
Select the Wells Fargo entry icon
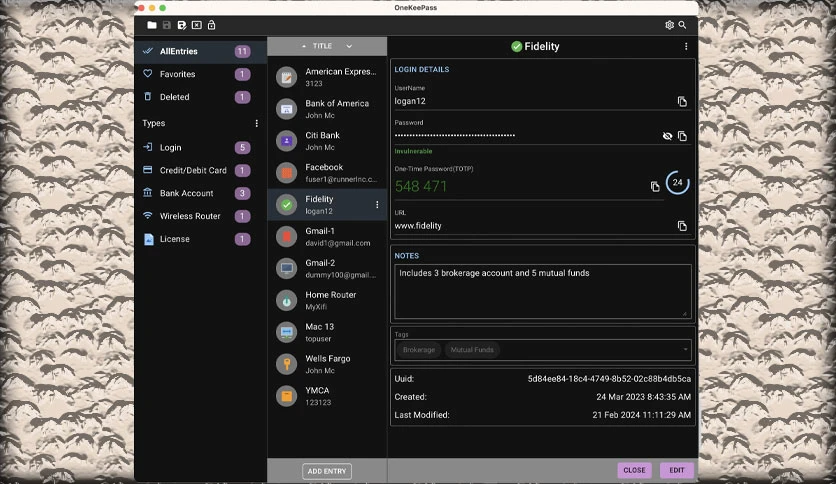[286, 364]
